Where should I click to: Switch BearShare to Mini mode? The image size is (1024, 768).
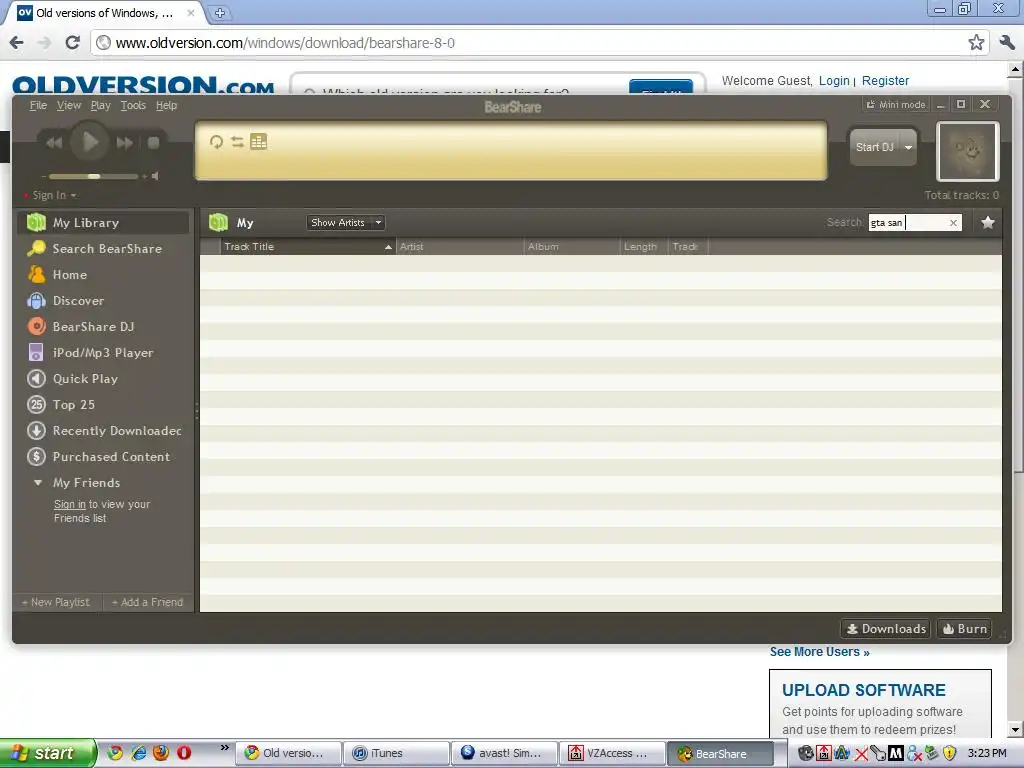895,104
